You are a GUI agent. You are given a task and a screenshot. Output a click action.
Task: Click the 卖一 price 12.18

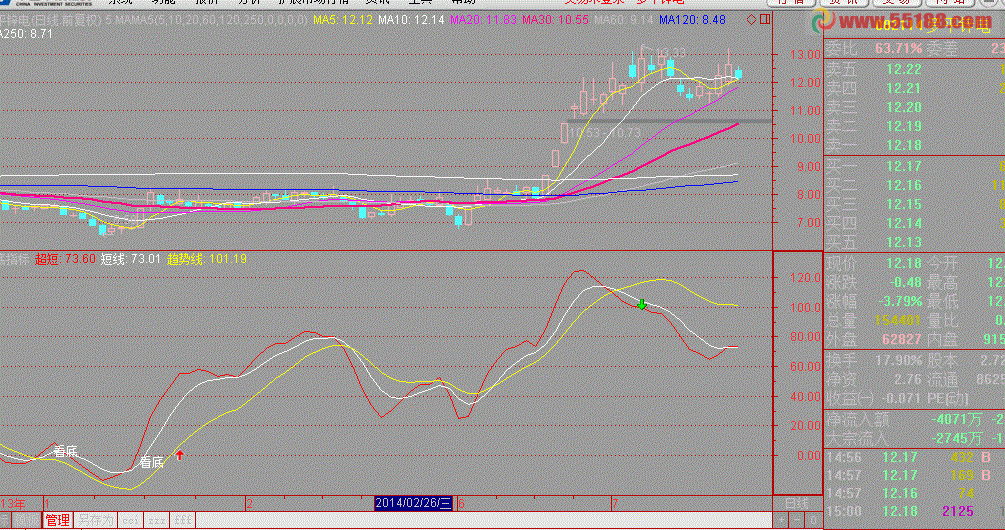click(904, 145)
